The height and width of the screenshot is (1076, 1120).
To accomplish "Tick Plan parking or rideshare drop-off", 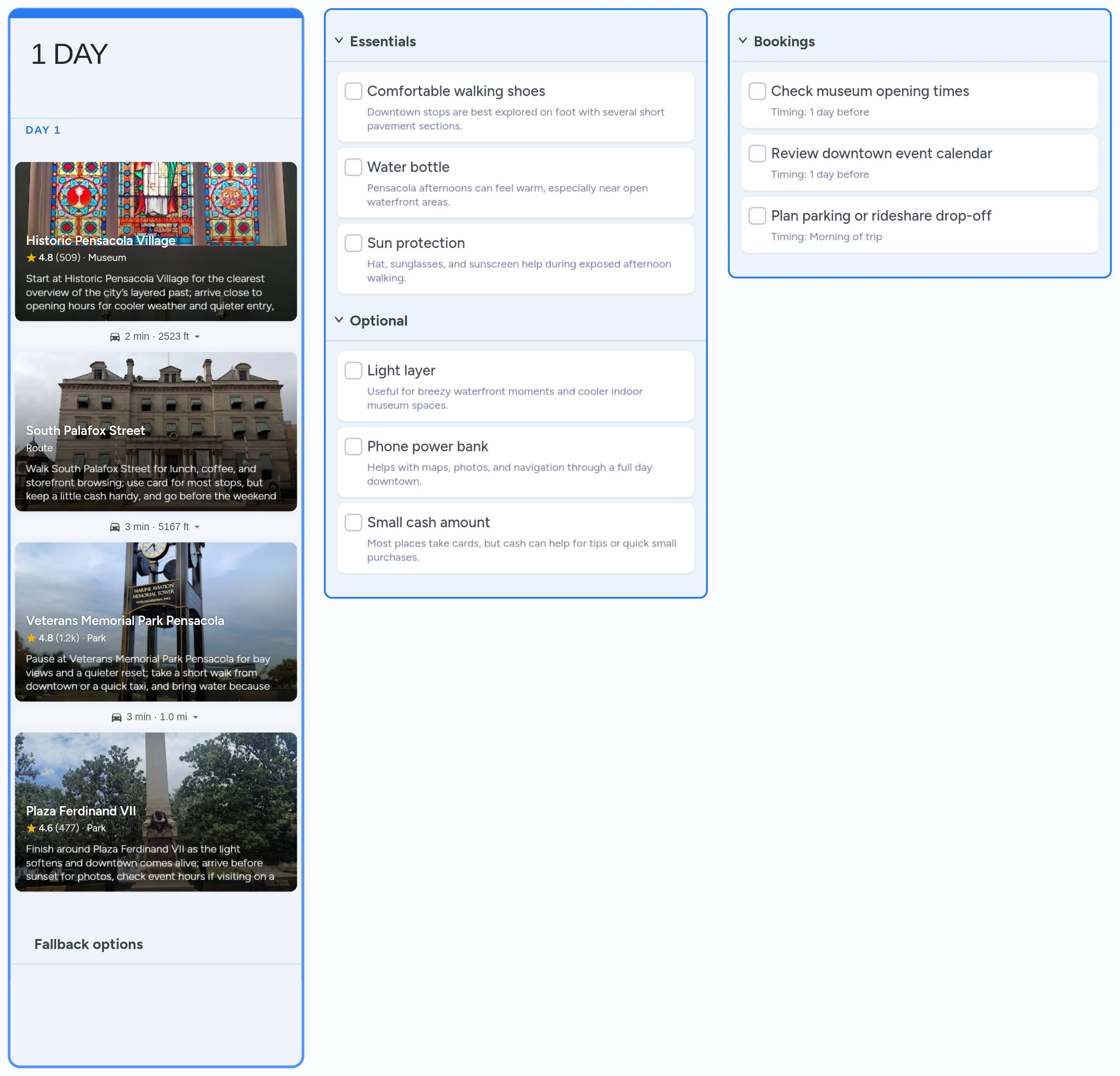I will click(757, 216).
